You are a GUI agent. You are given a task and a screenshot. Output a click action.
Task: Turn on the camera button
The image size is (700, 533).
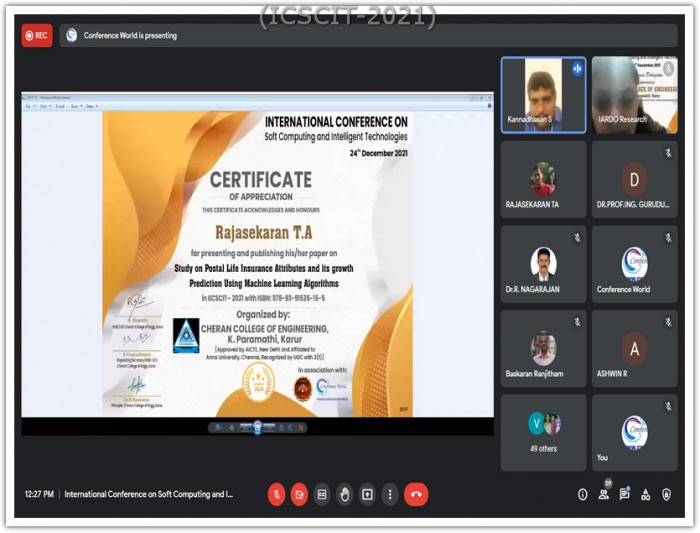click(x=299, y=494)
